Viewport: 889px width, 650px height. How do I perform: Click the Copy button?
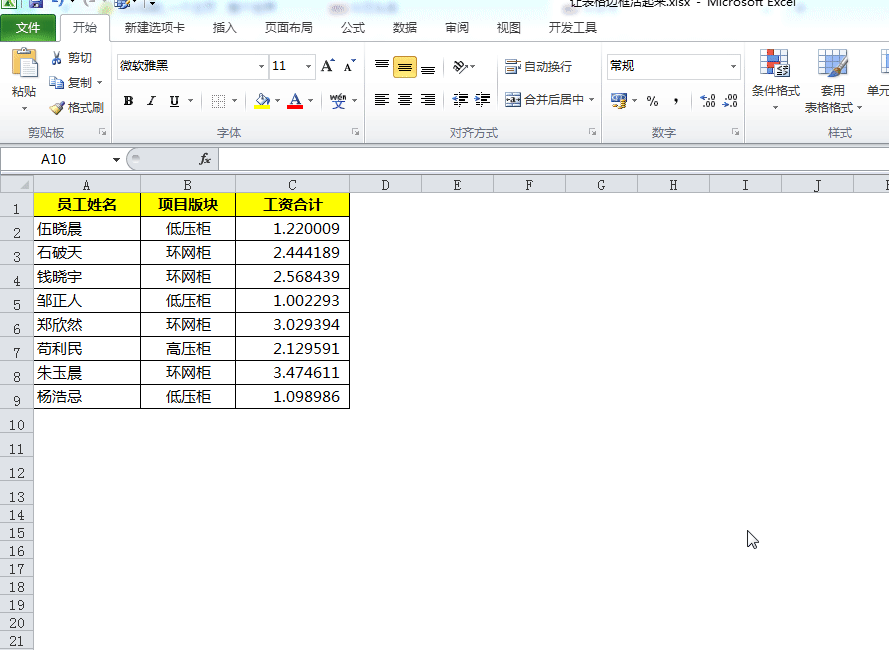point(70,83)
